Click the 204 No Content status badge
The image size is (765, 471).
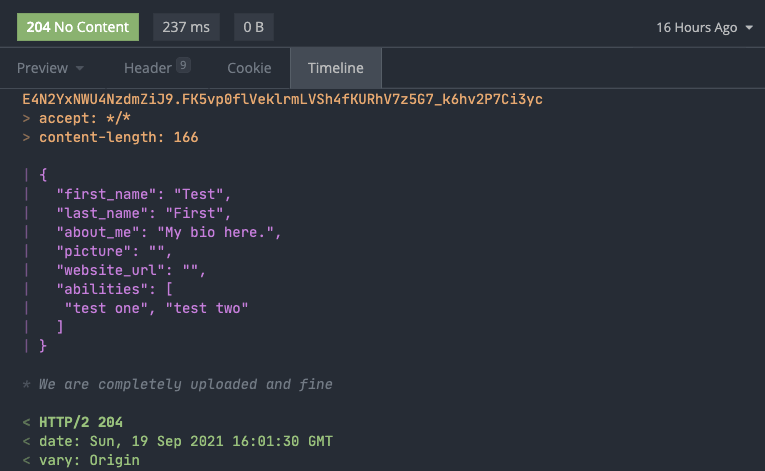coord(78,27)
